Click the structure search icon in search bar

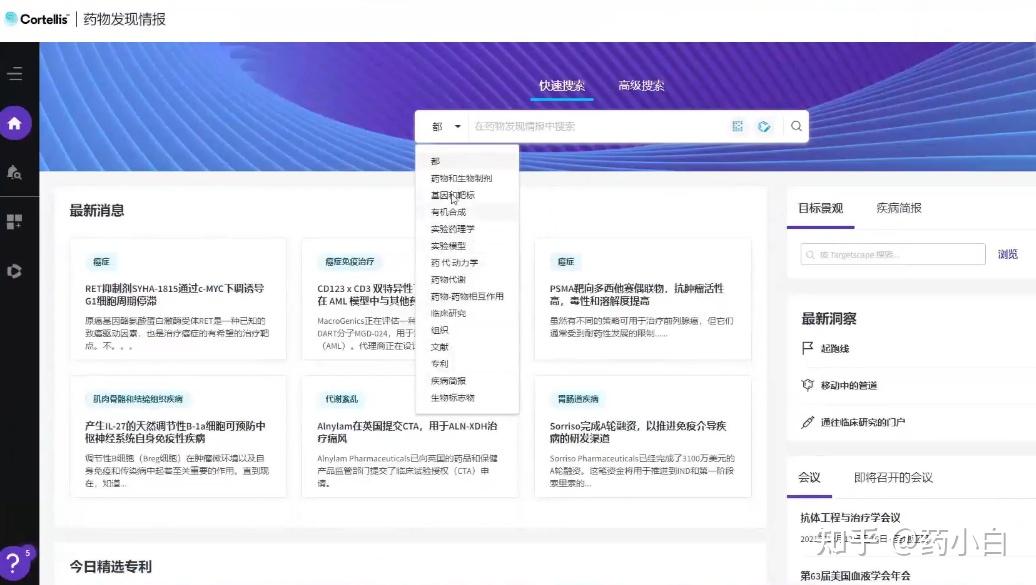click(x=738, y=126)
